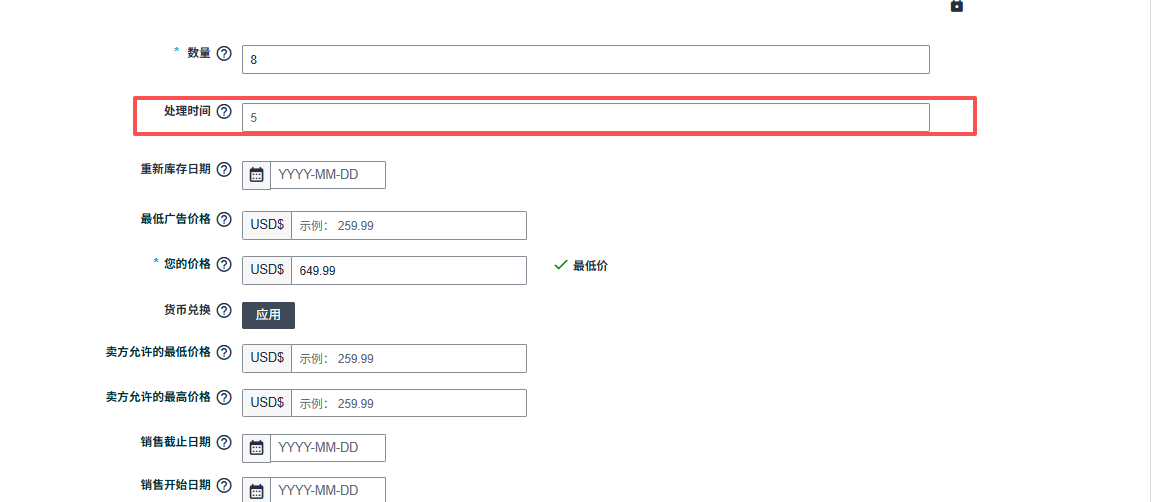Image resolution: width=1151 pixels, height=502 pixels.
Task: Open the calendar picker for 销售截止日期
Action: coord(256,448)
